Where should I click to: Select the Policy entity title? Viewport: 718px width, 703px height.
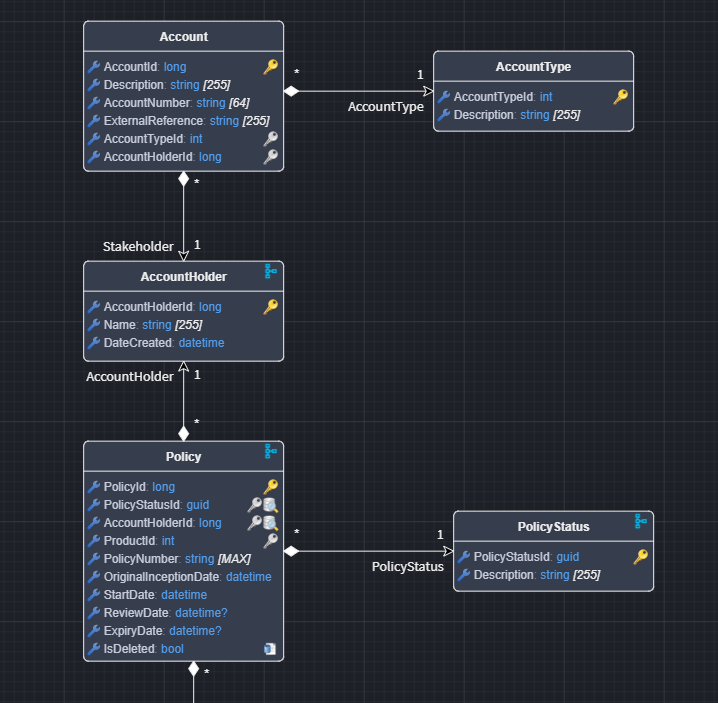click(x=184, y=457)
